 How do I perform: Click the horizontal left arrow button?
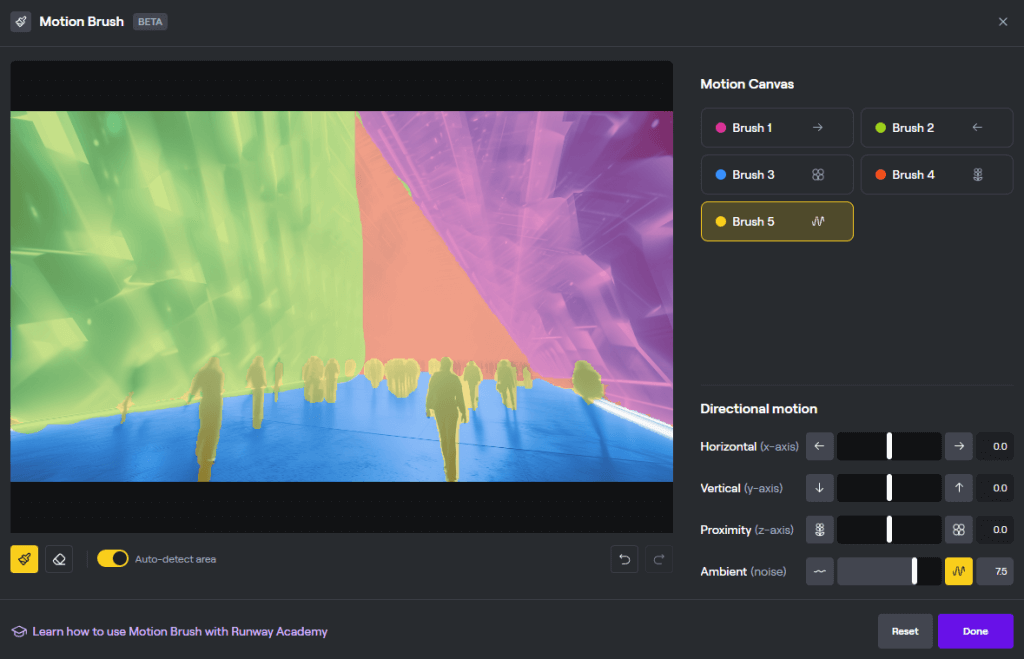click(819, 446)
